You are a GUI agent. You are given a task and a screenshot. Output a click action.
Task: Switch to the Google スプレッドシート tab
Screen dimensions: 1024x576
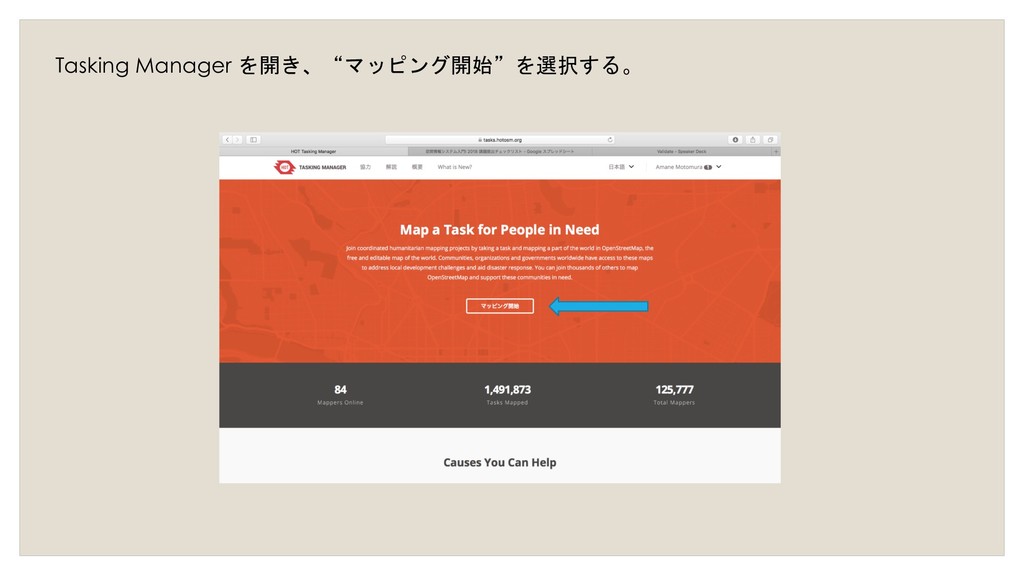click(500, 152)
